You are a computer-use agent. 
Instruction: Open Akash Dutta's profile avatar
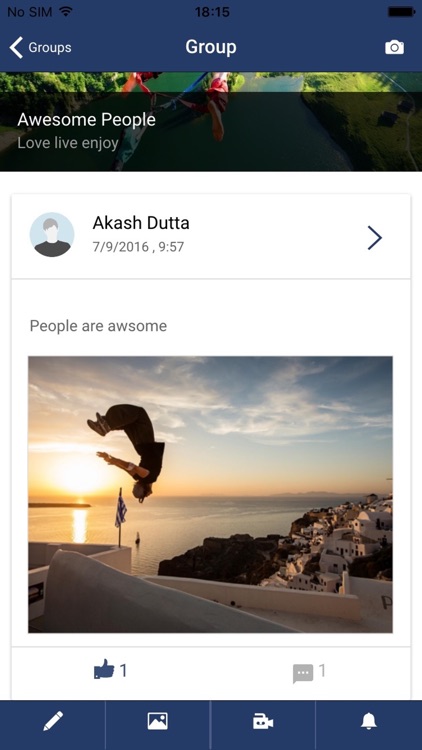tap(52, 235)
